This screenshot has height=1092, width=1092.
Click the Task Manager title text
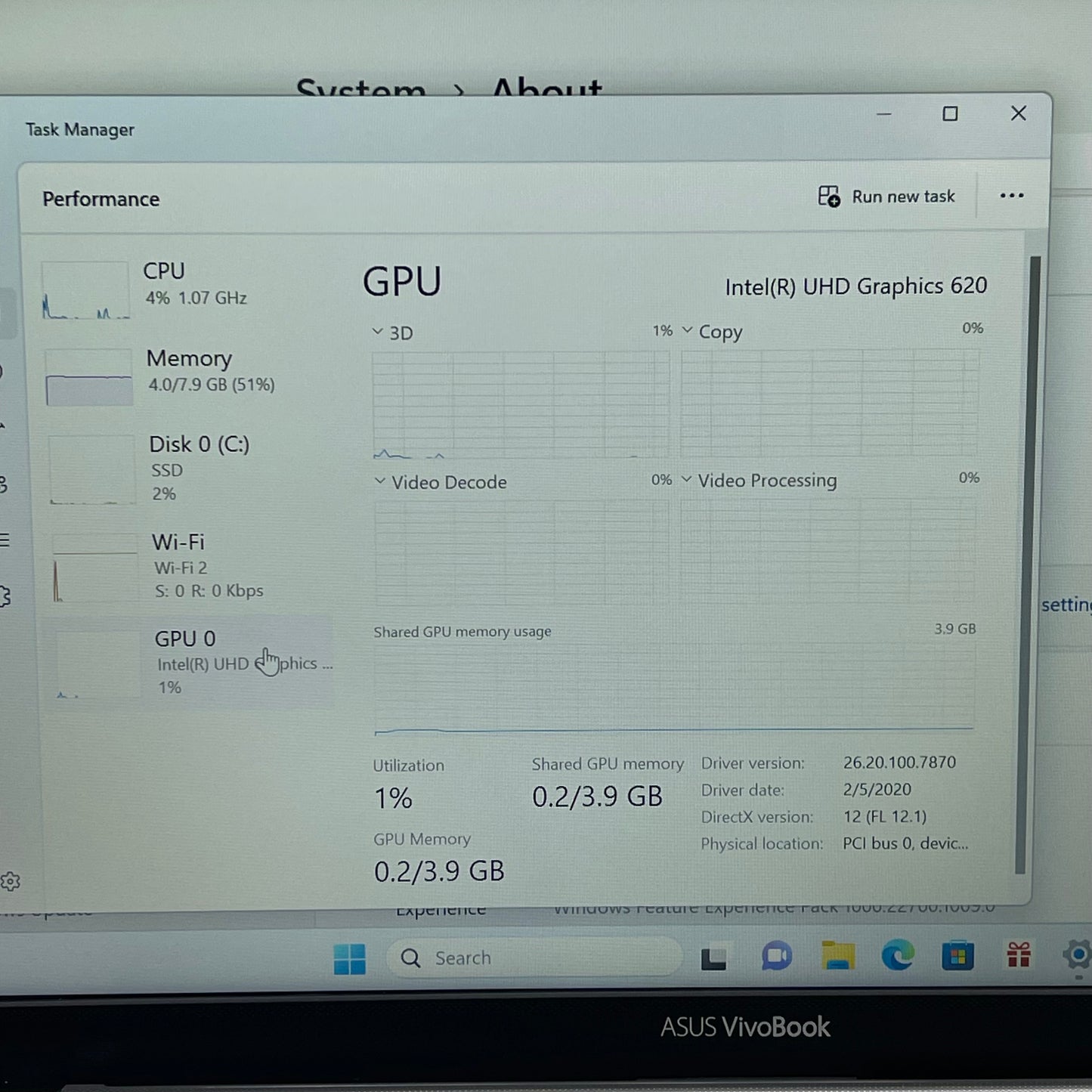80,130
